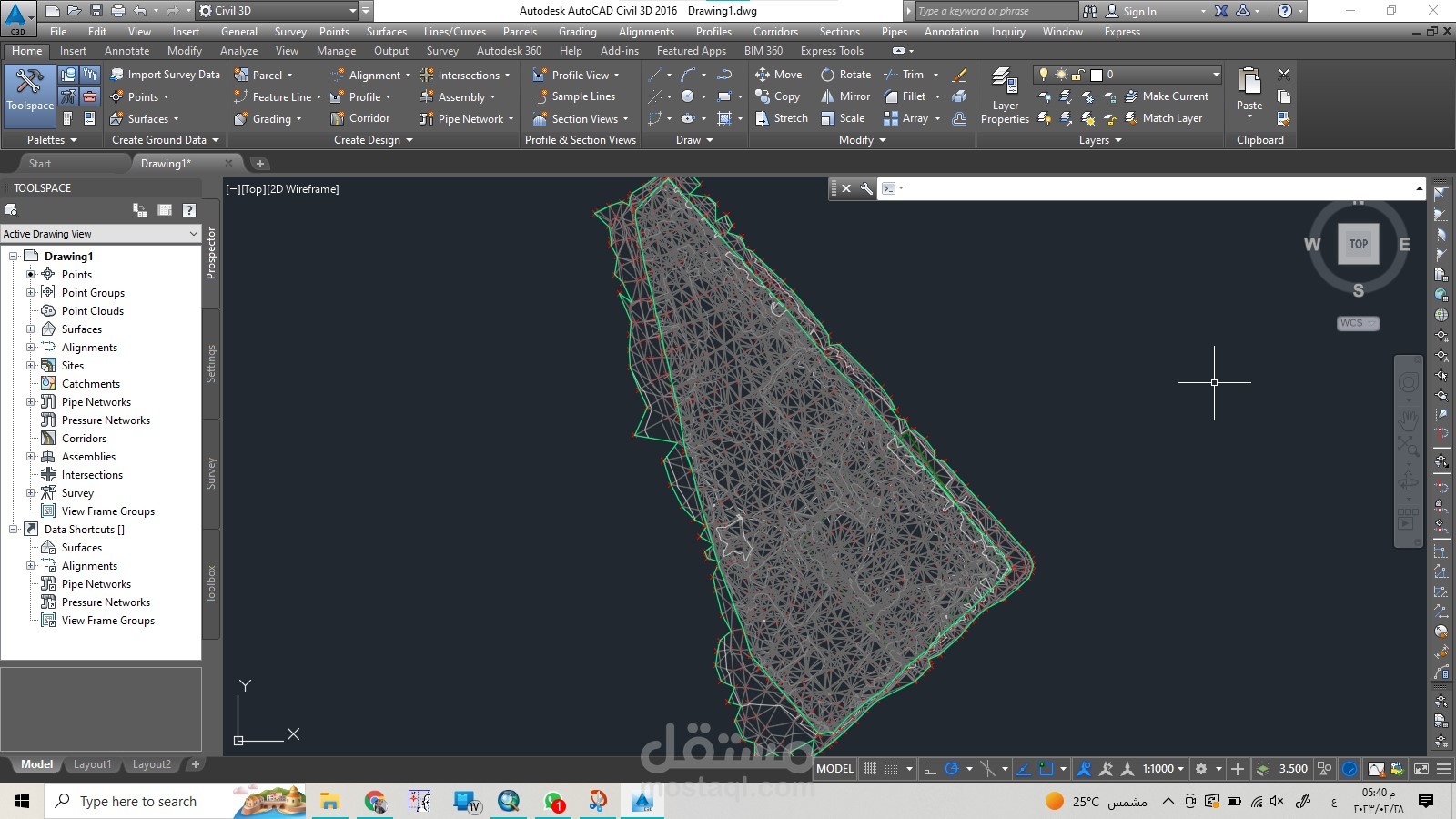1456x819 pixels.
Task: Click the Sign In button
Action: [1131, 11]
